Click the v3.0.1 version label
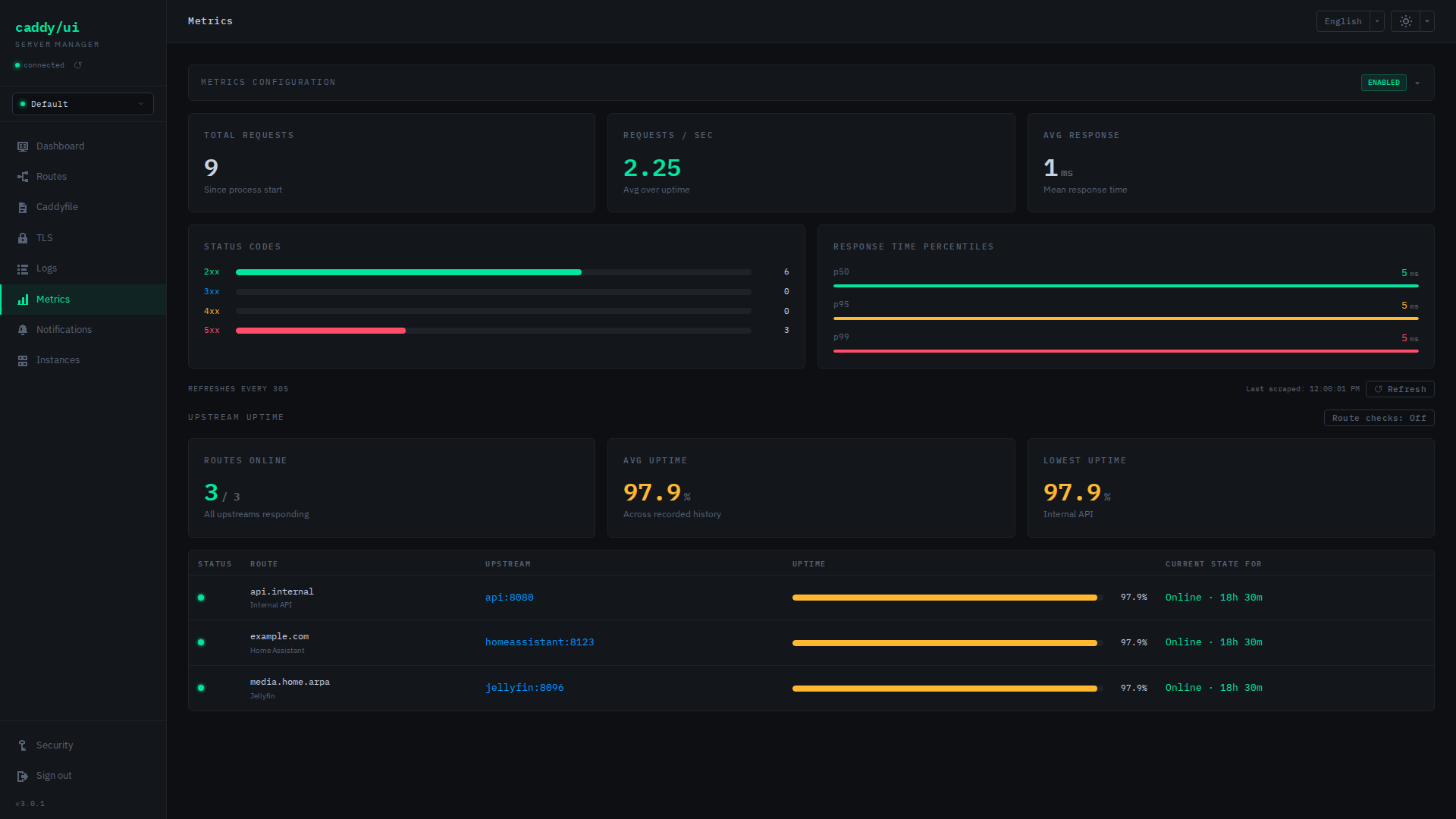The width and height of the screenshot is (1456, 819). (x=30, y=804)
